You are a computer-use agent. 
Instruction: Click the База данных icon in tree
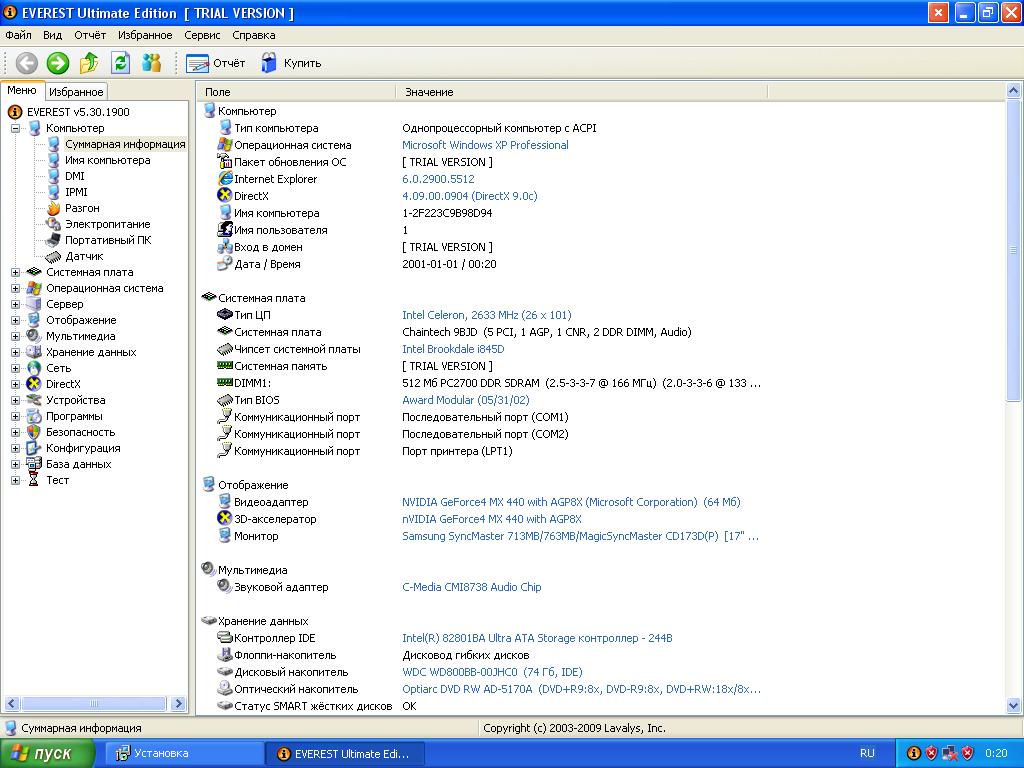(34, 464)
